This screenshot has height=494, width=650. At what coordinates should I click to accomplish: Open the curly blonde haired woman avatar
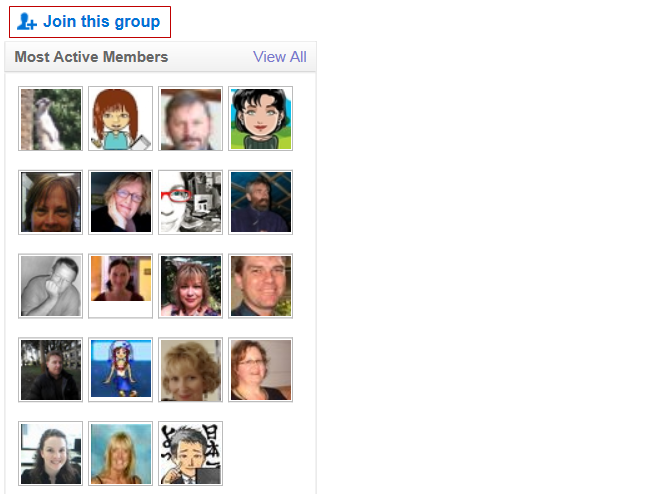point(191,370)
